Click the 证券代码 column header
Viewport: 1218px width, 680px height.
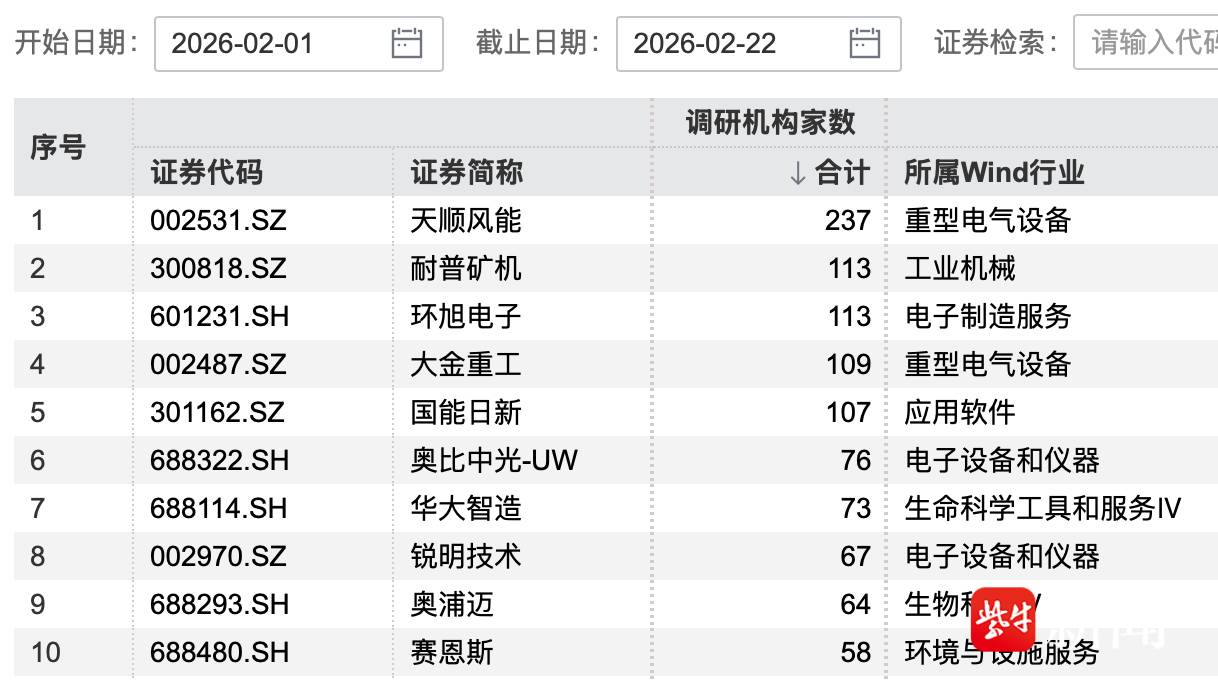pos(207,173)
